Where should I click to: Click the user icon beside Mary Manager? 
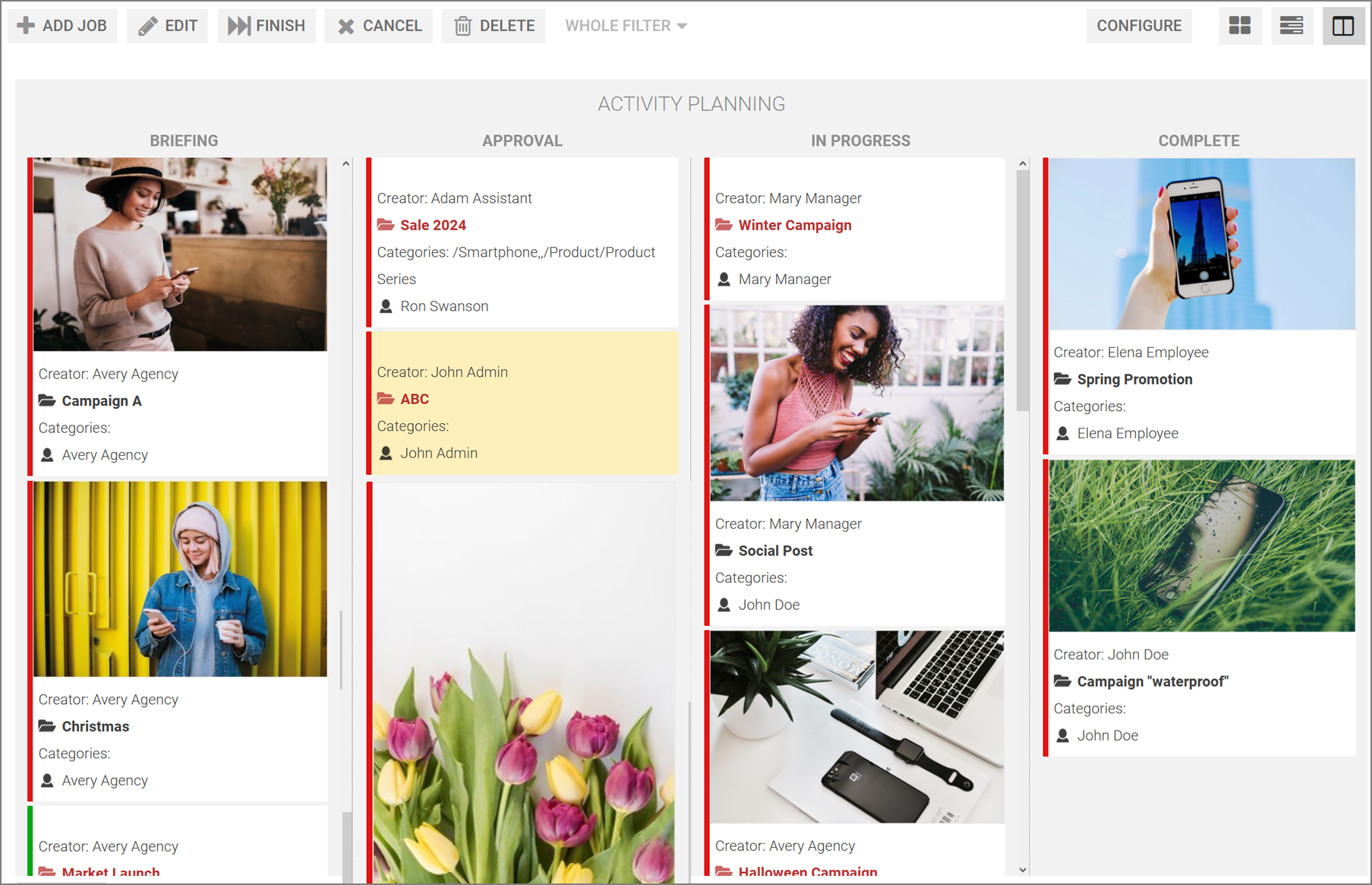pyautogui.click(x=724, y=280)
